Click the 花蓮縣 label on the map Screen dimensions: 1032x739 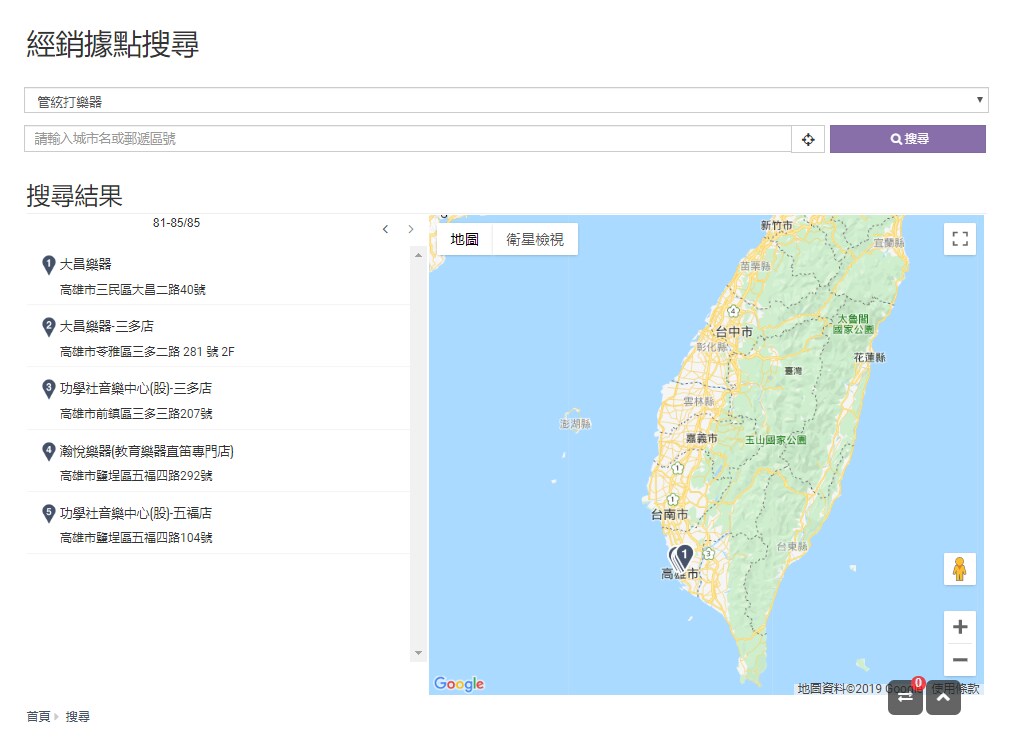[x=869, y=357]
